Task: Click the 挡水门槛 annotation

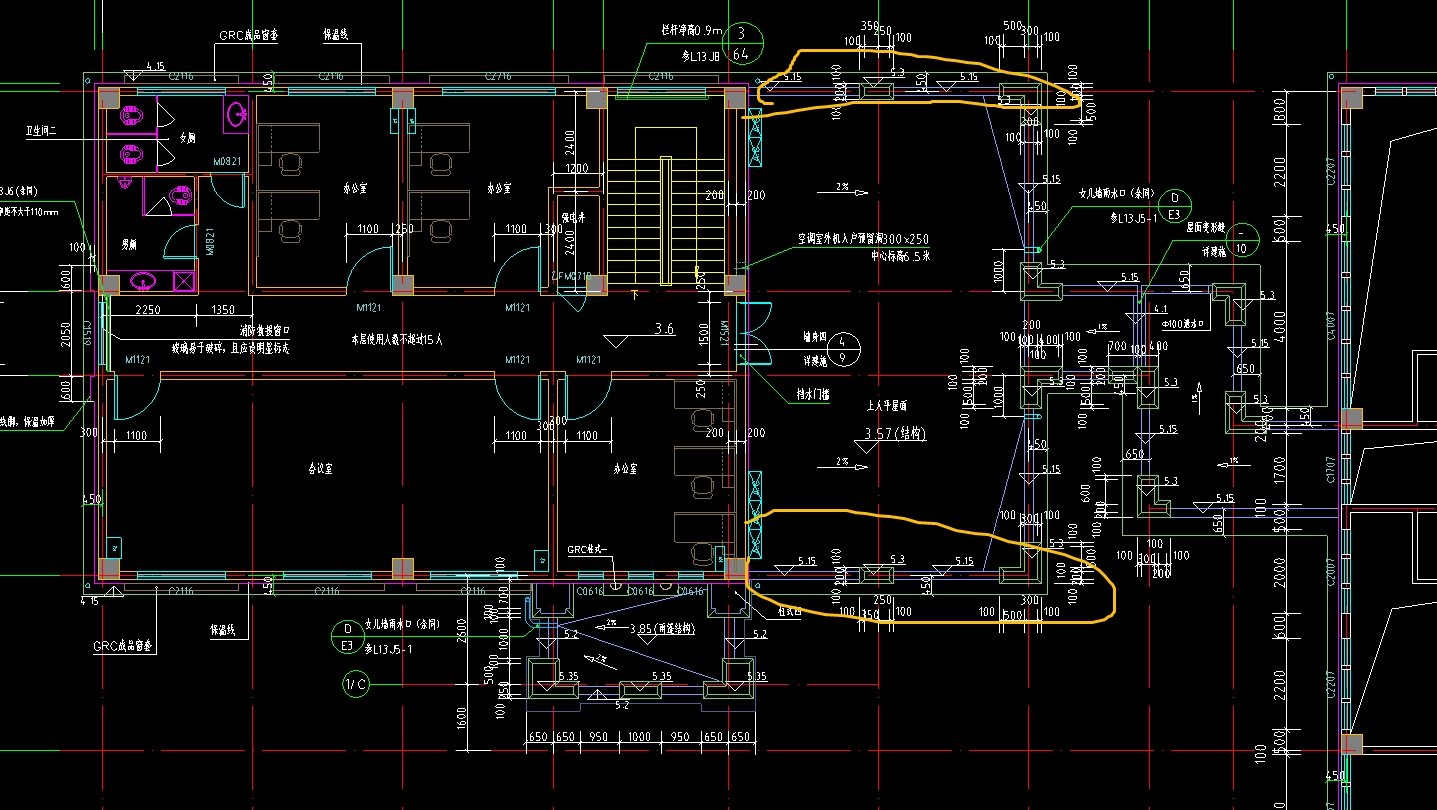Action: point(813,394)
